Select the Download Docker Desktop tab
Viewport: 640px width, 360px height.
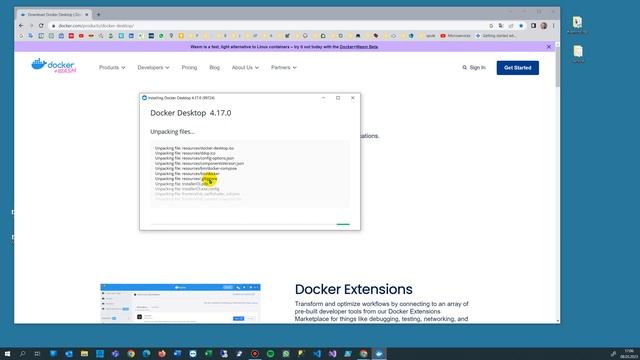[x=54, y=15]
